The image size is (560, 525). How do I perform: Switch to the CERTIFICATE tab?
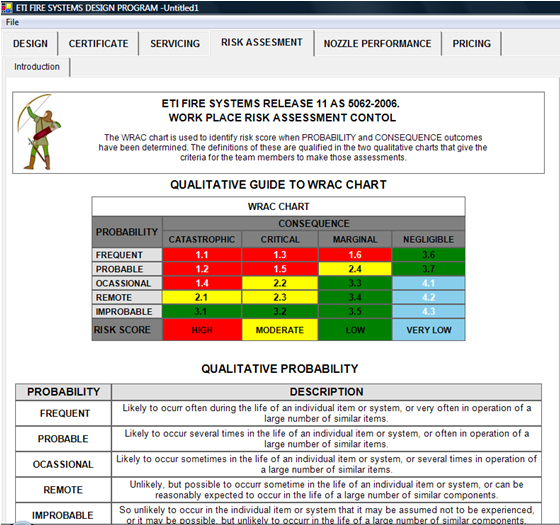98,44
